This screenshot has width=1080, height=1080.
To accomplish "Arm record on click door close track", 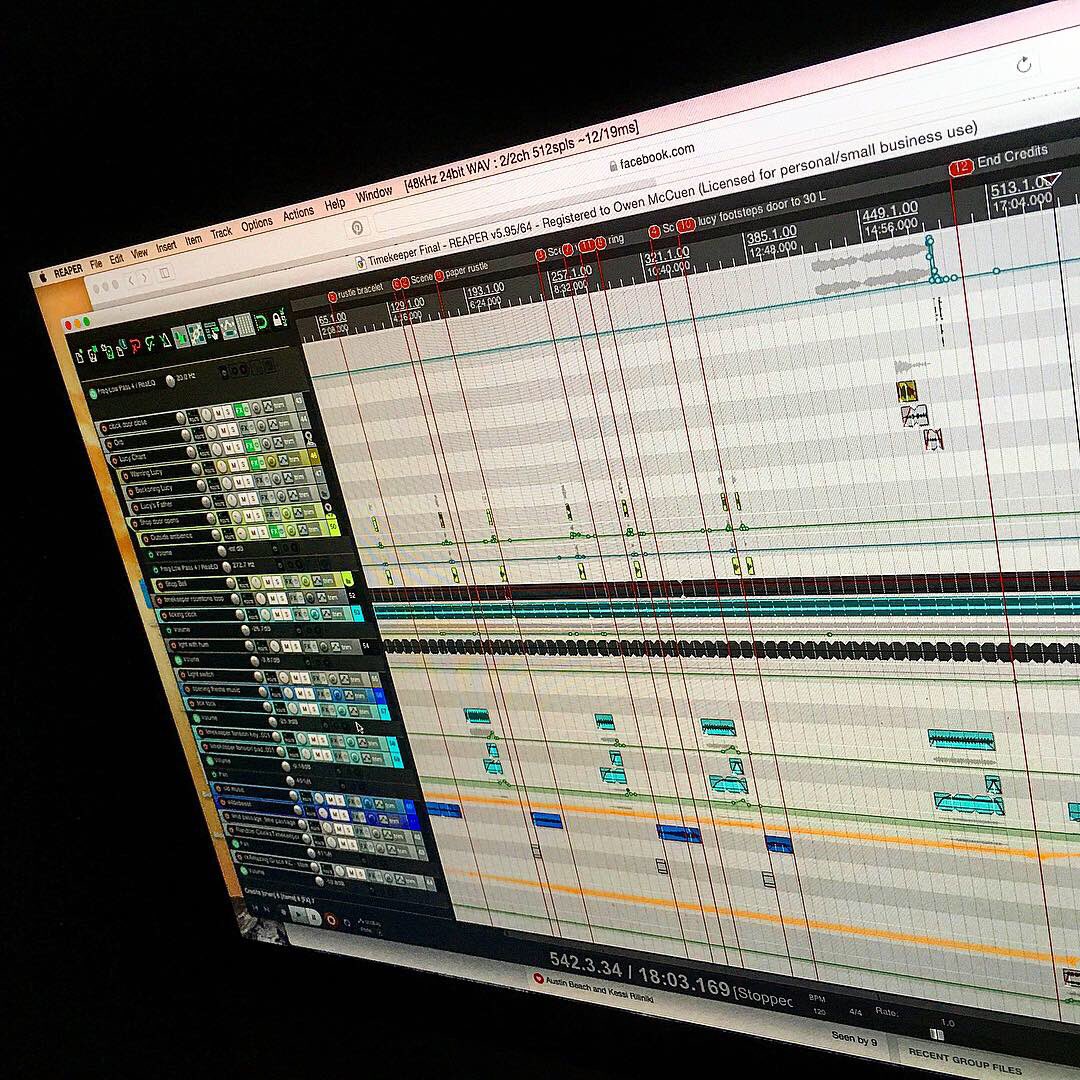I will (104, 428).
